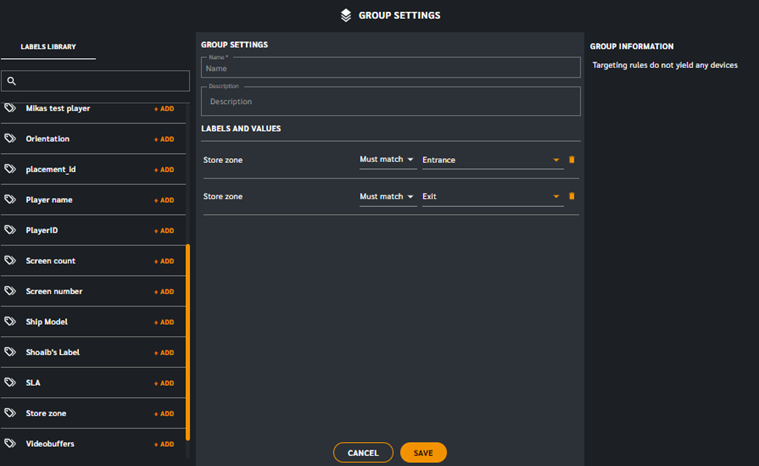
Task: Add the Videobuffers label
Action: click(164, 444)
